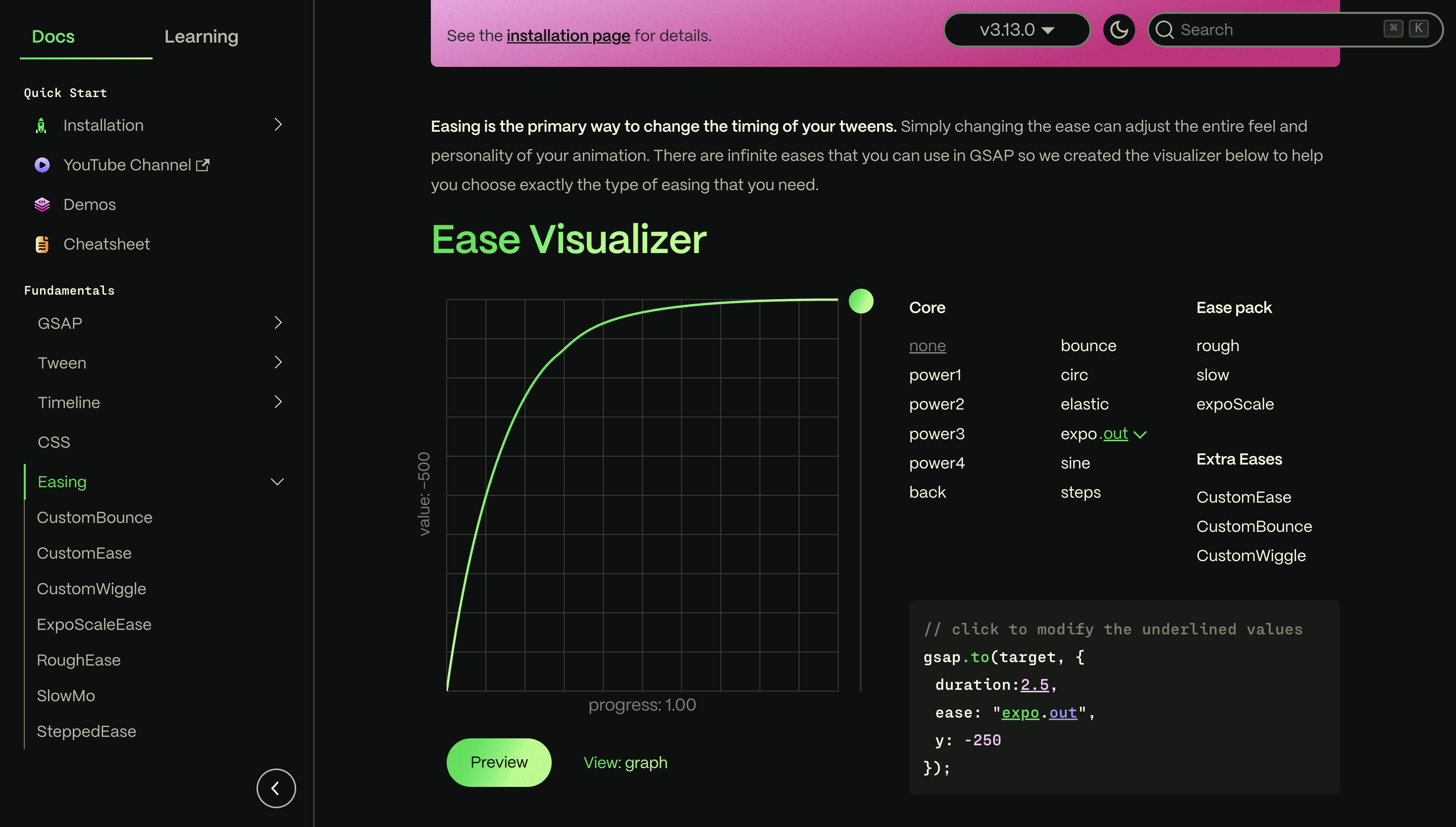
Task: Click the search magnifier icon
Action: (1165, 30)
